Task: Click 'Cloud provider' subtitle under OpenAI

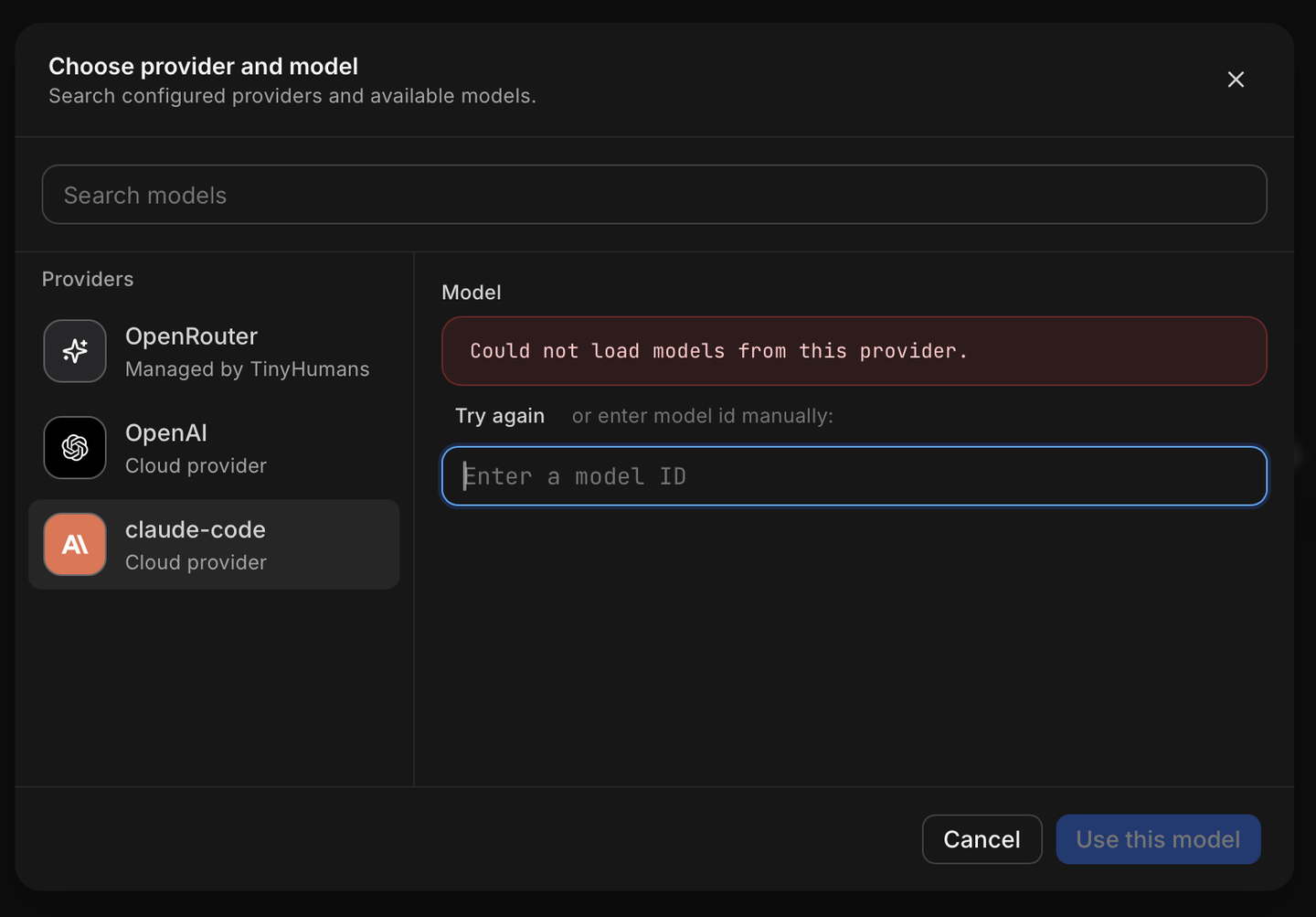Action: click(196, 466)
